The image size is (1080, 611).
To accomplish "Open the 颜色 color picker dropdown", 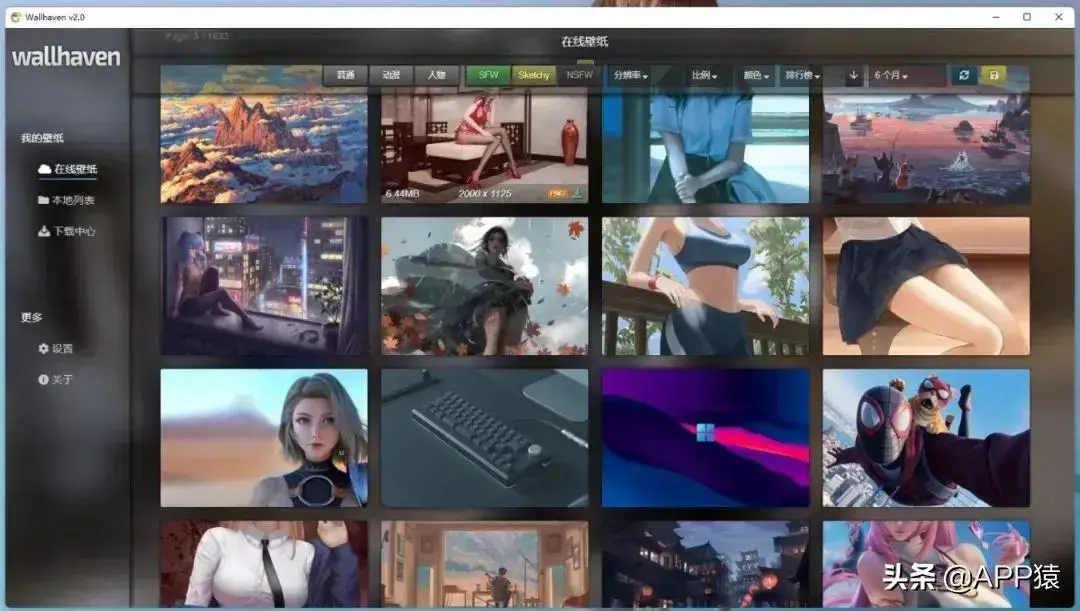I will coord(757,75).
